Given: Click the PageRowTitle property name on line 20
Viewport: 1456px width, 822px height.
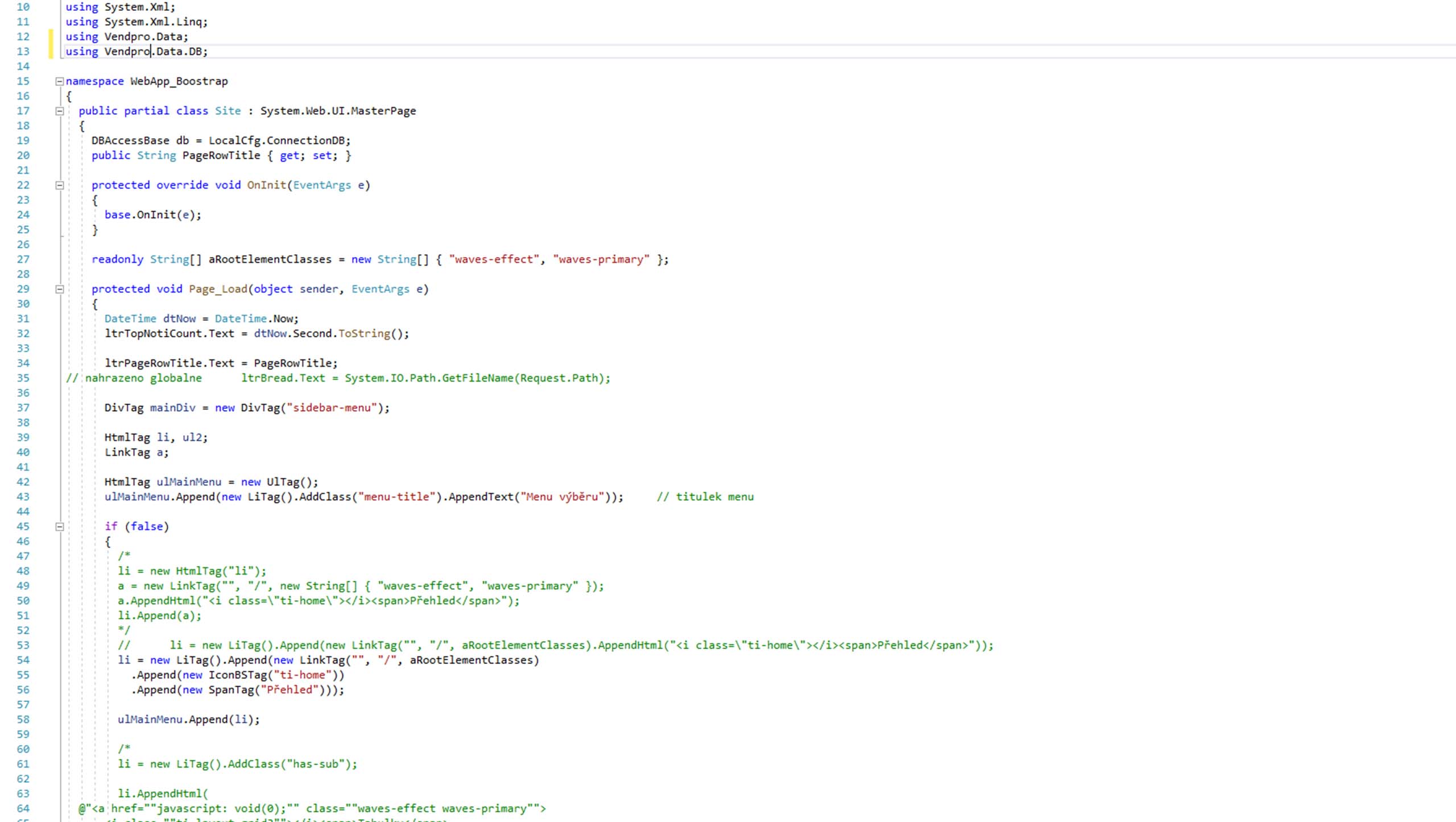Looking at the screenshot, I should pos(221,155).
